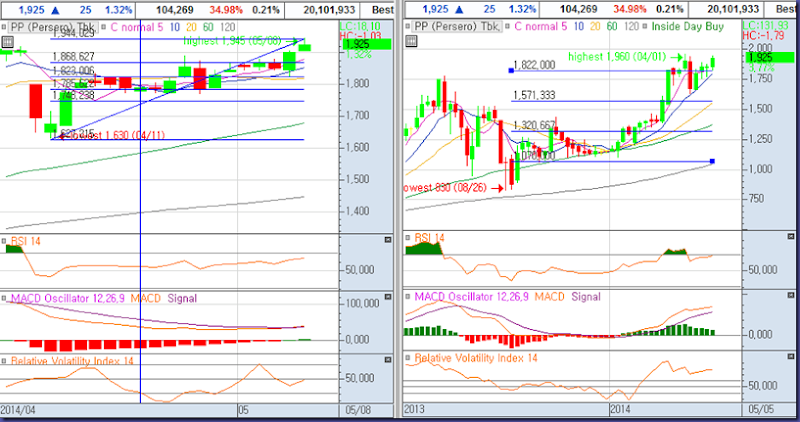
Task: Click the collapse icon of MACD panel in 2013 chart
Action: click(791, 295)
